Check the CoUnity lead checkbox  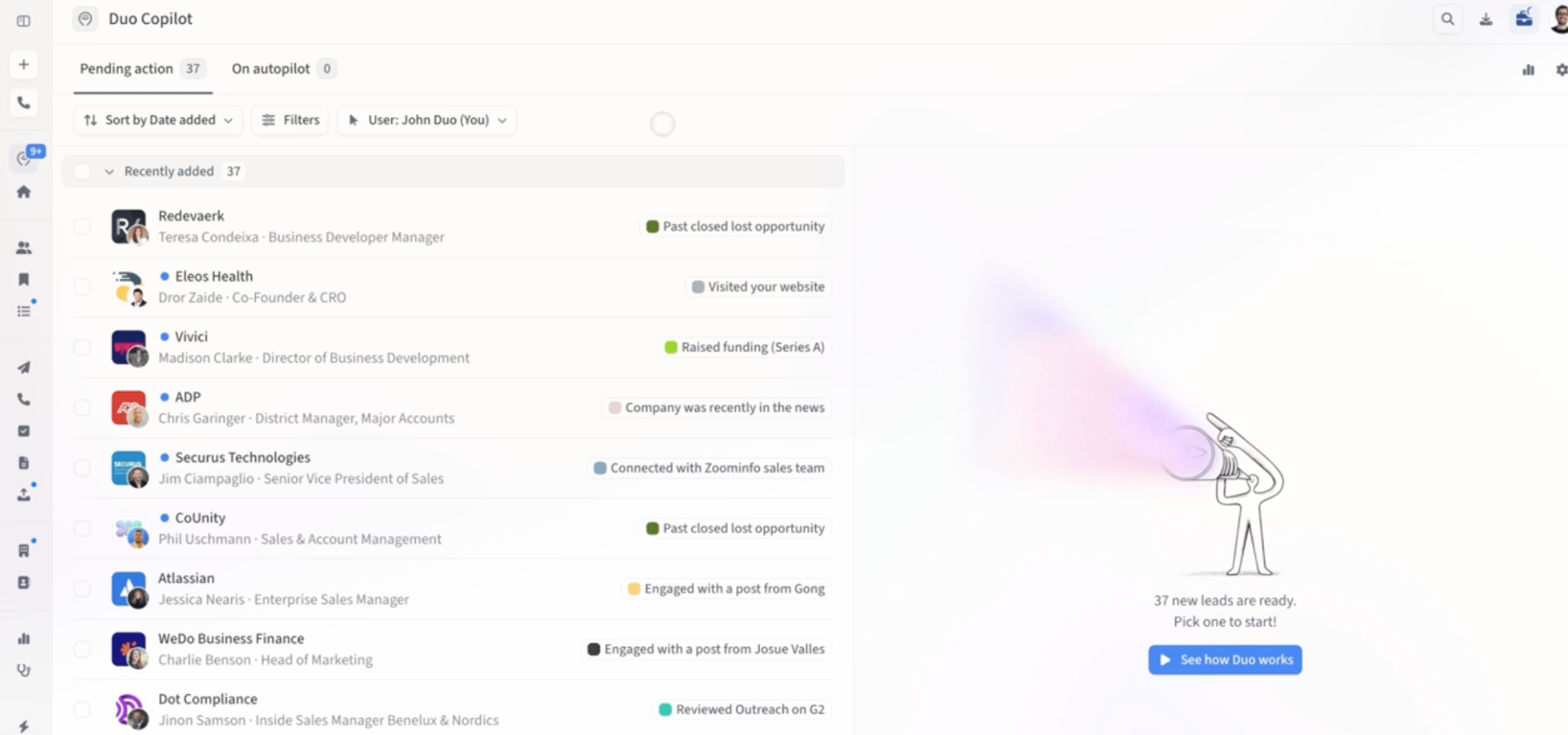[82, 529]
